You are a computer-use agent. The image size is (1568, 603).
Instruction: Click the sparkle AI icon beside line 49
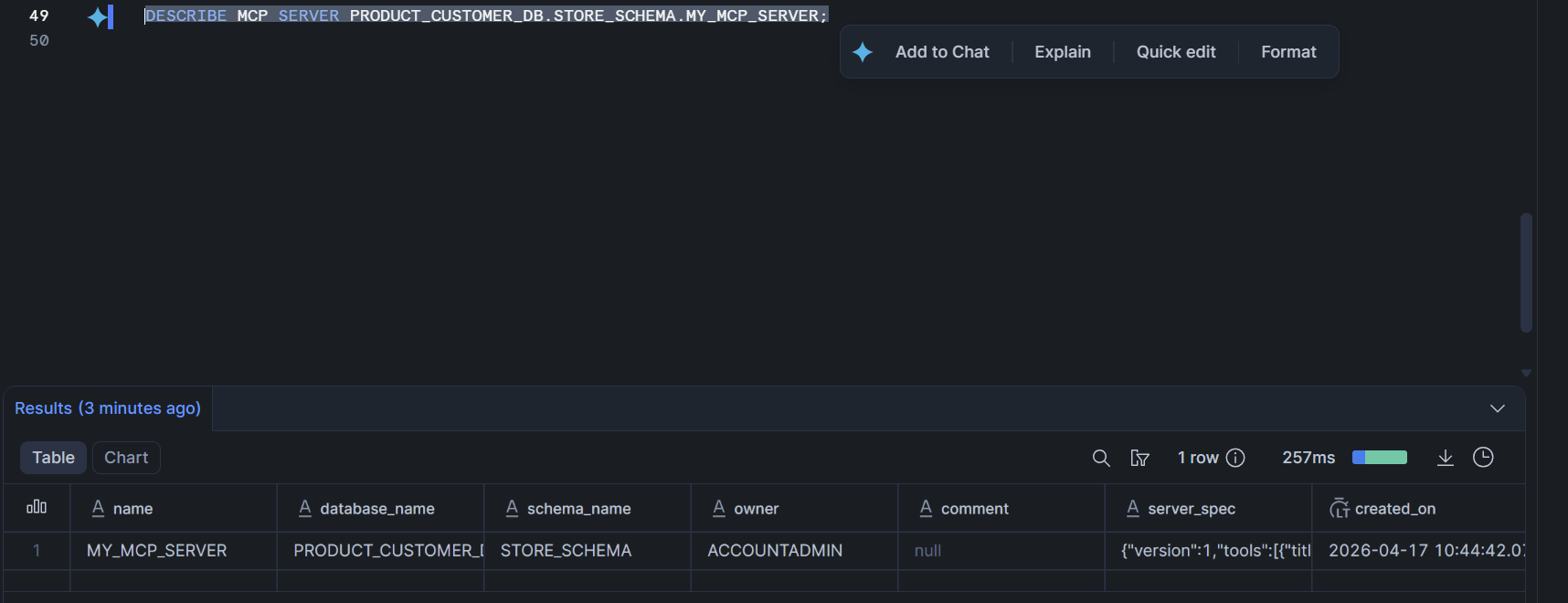(x=98, y=16)
